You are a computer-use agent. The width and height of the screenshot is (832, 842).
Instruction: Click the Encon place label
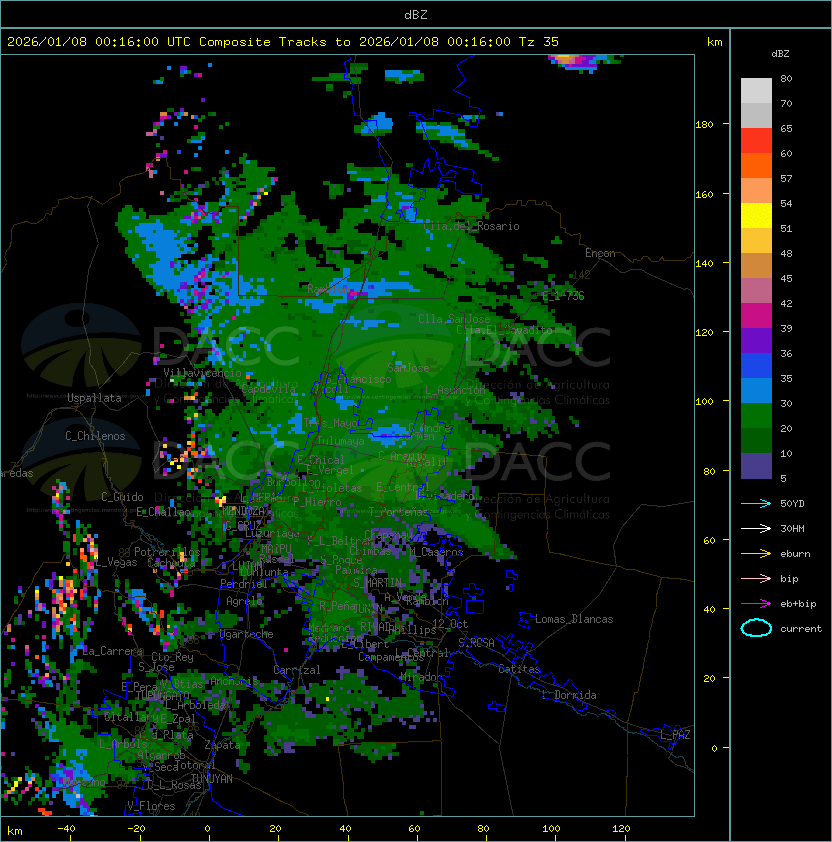coord(600,253)
